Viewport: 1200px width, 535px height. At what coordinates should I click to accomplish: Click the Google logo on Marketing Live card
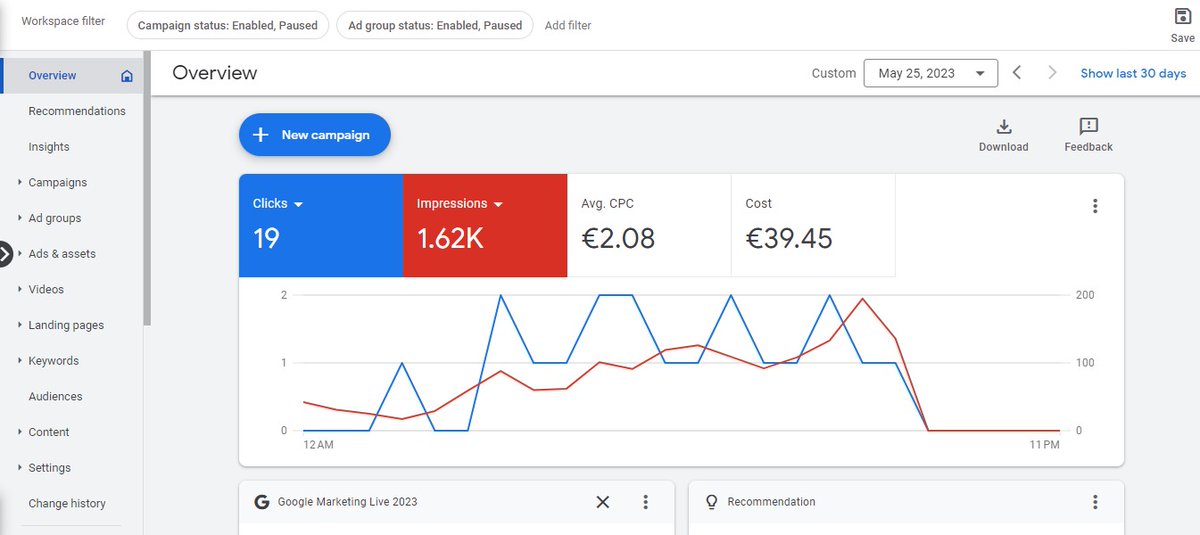262,502
